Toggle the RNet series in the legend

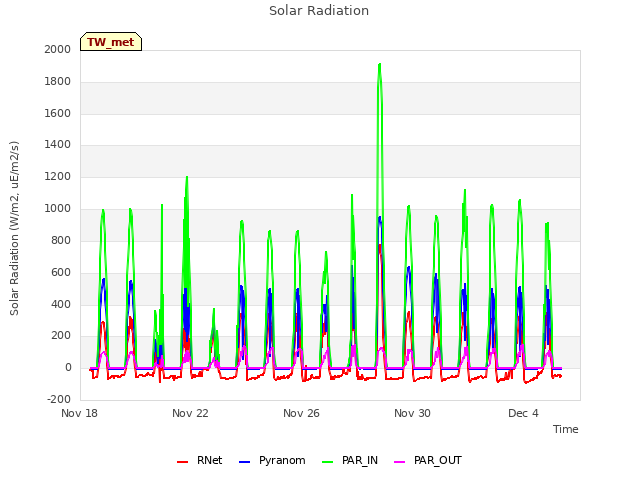click(x=200, y=461)
